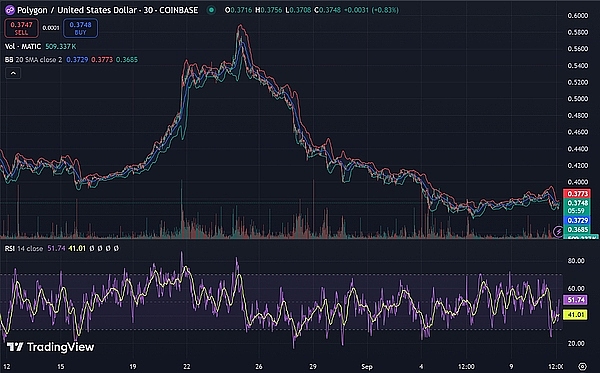Click the purple Polygon logo icon
Image resolution: width=600 pixels, height=373 pixels.
(10, 10)
